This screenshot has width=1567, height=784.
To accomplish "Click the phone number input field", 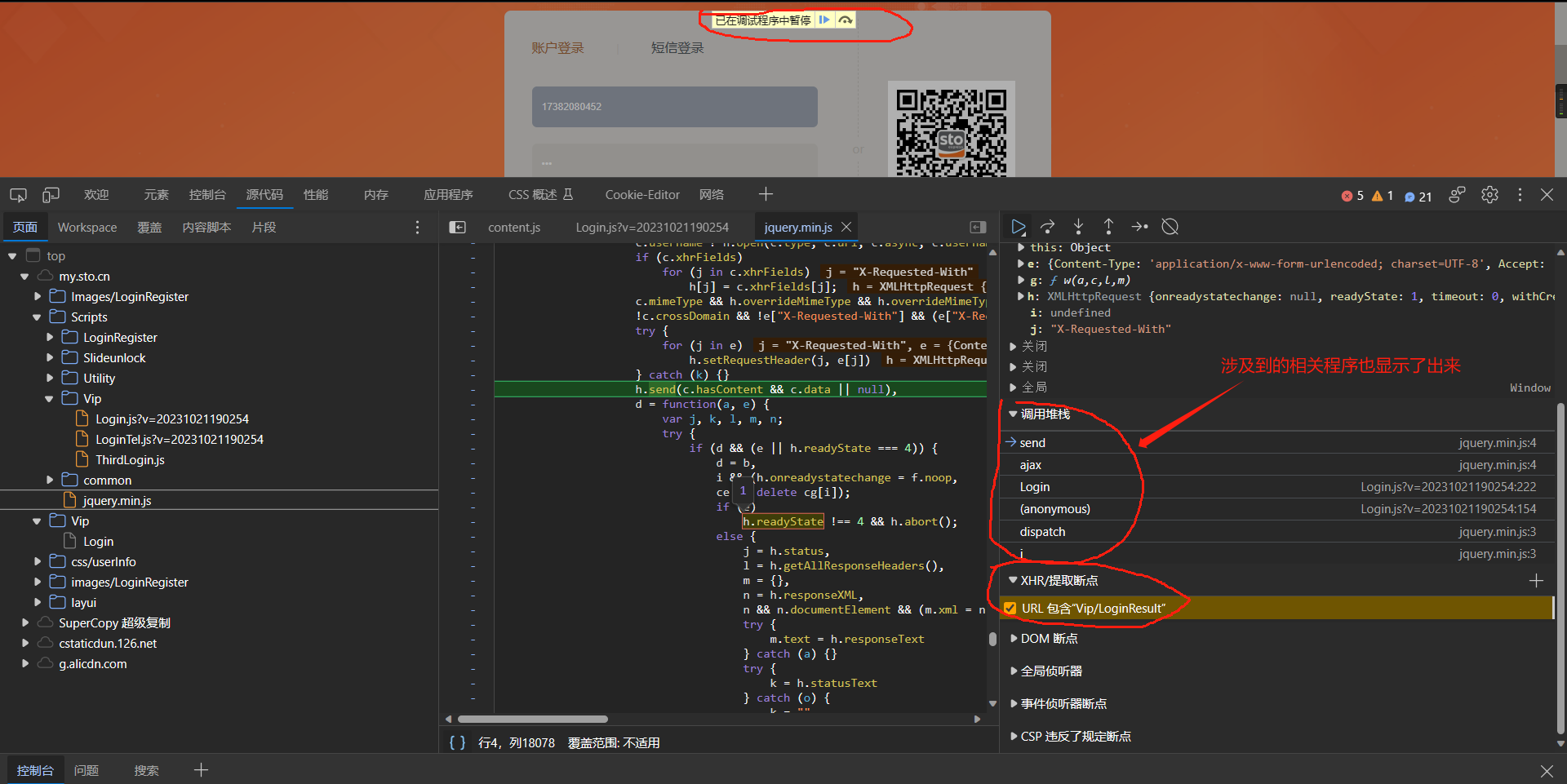I will (x=675, y=107).
